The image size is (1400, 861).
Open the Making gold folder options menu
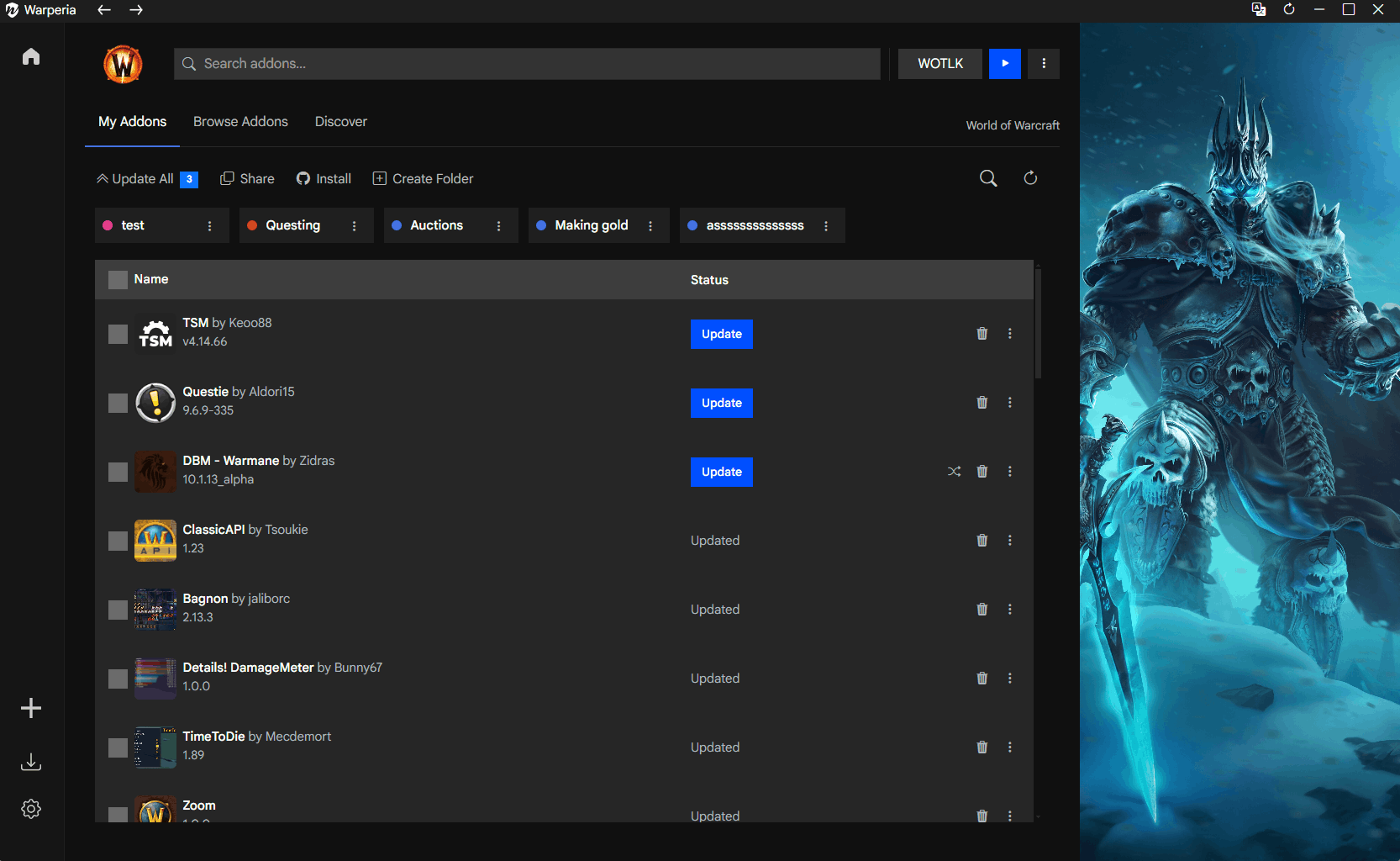click(650, 226)
